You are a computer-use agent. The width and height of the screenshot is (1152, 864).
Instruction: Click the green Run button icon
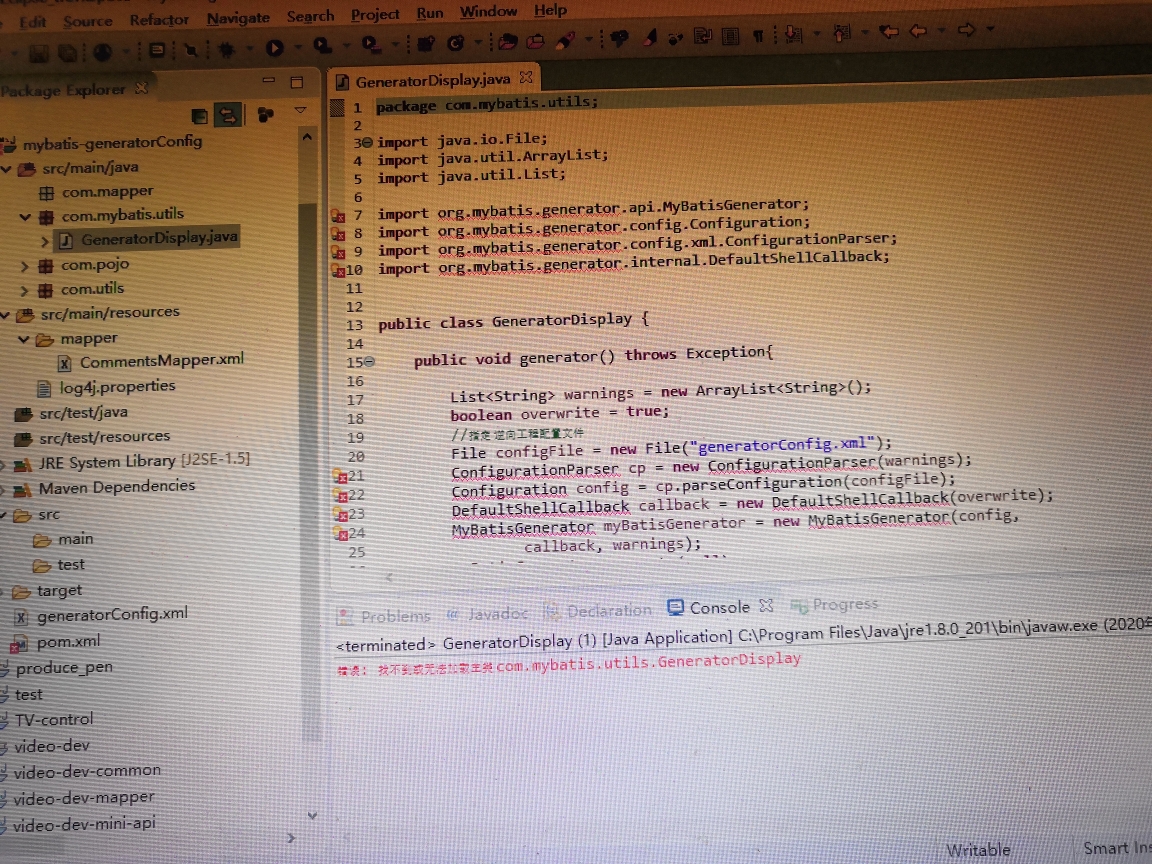[275, 48]
